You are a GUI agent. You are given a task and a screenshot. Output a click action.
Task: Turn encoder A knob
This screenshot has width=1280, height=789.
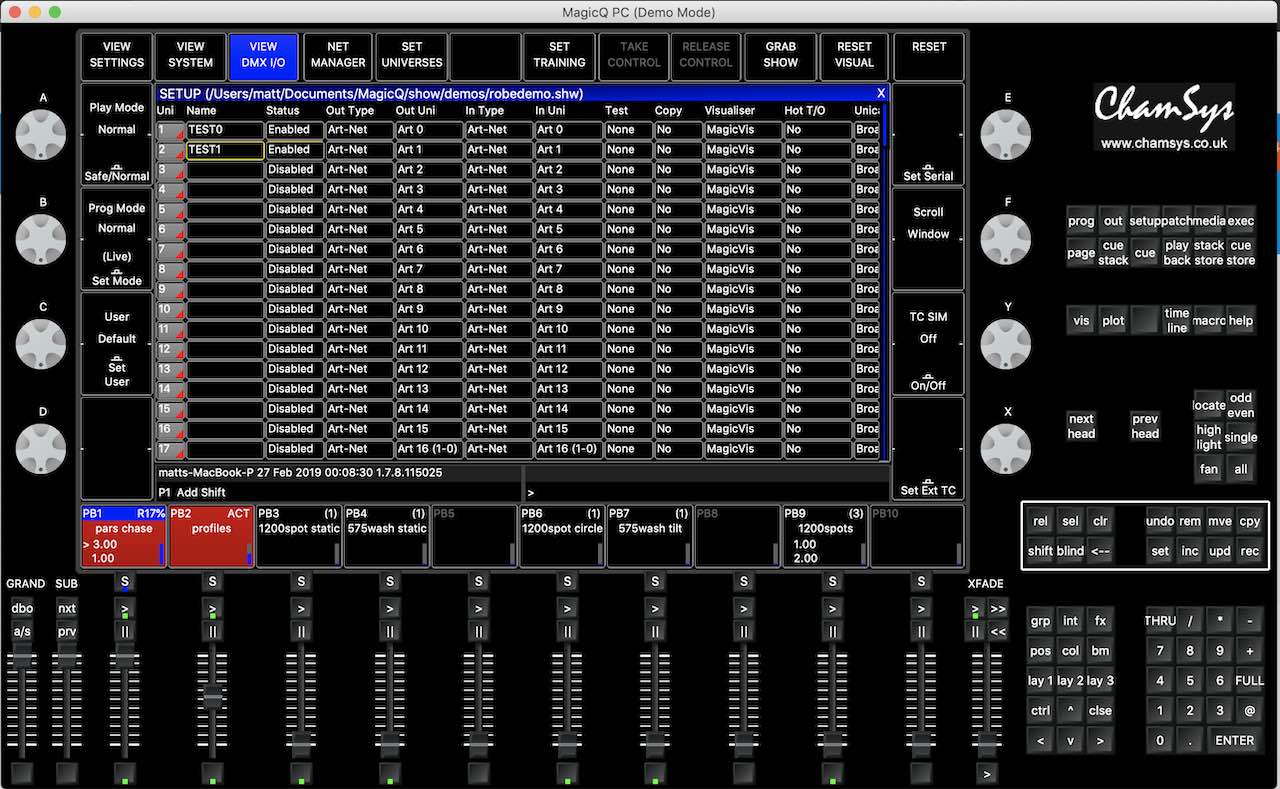pos(42,133)
